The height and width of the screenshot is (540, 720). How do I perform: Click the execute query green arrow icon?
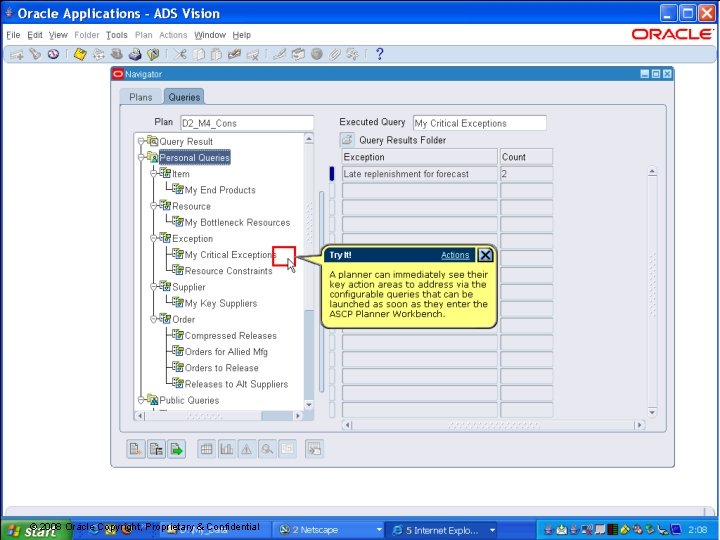click(176, 449)
